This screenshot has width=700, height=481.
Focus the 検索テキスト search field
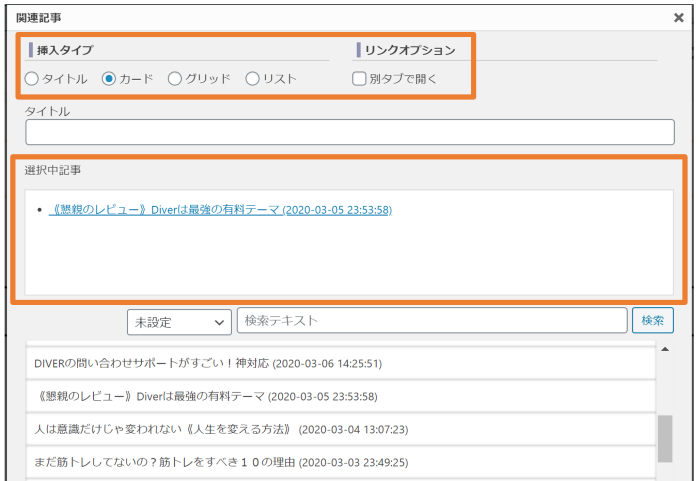tap(432, 321)
